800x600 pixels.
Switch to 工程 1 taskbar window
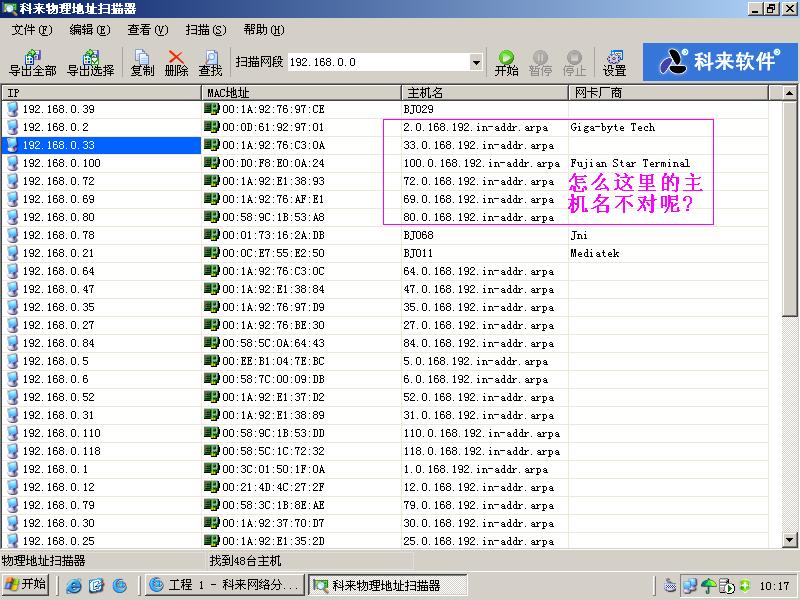point(224,585)
